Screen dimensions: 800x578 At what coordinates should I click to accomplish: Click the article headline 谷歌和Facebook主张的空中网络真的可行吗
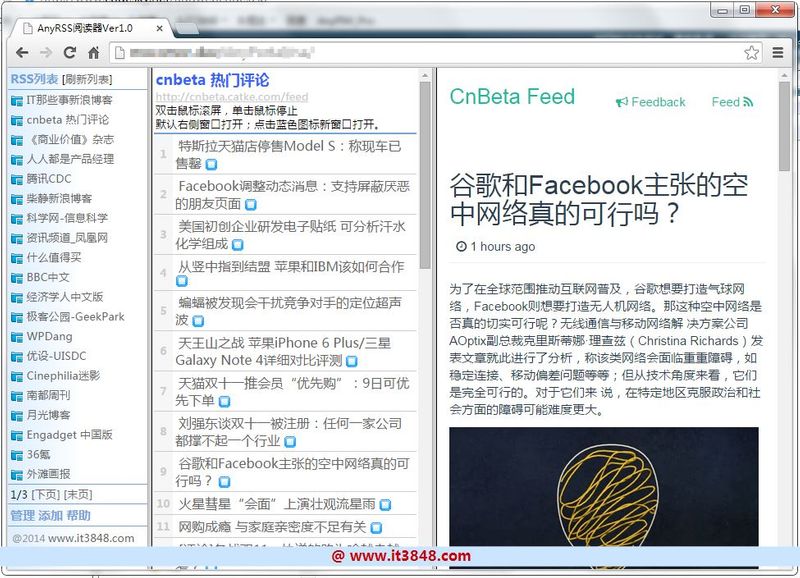pyautogui.click(x=598, y=199)
